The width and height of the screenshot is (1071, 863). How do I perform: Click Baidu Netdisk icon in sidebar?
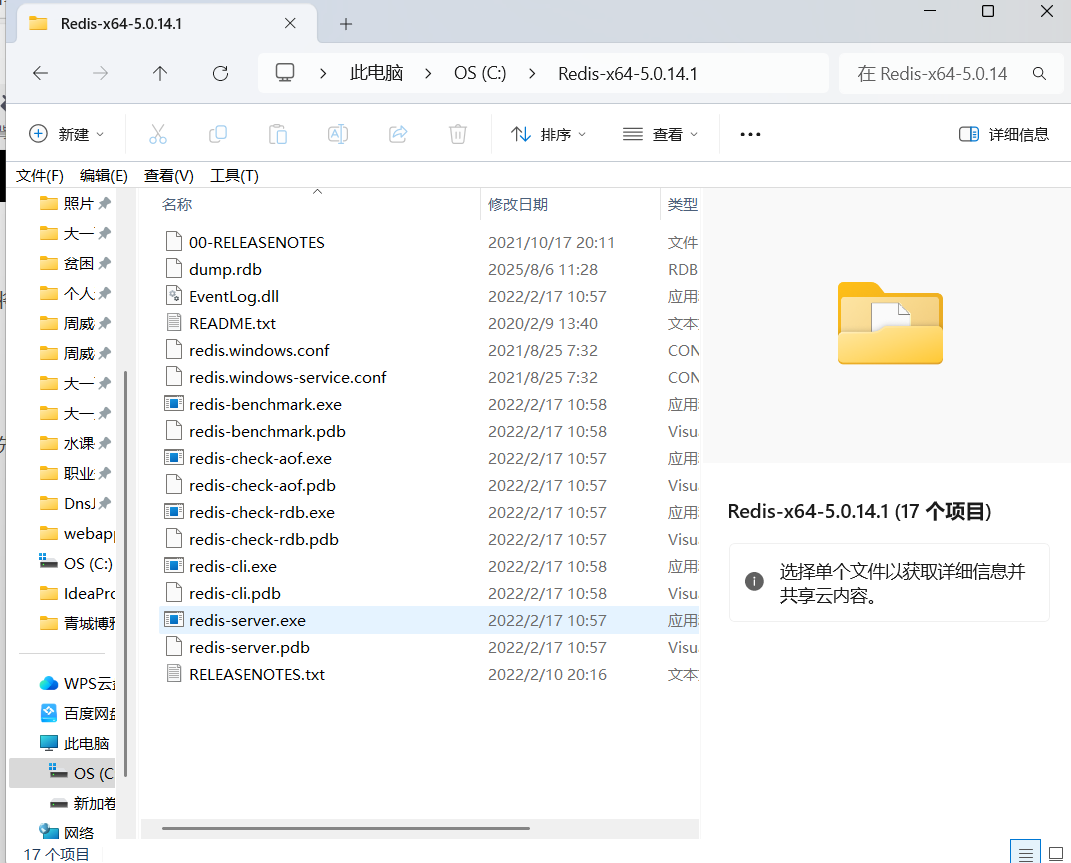(x=49, y=713)
